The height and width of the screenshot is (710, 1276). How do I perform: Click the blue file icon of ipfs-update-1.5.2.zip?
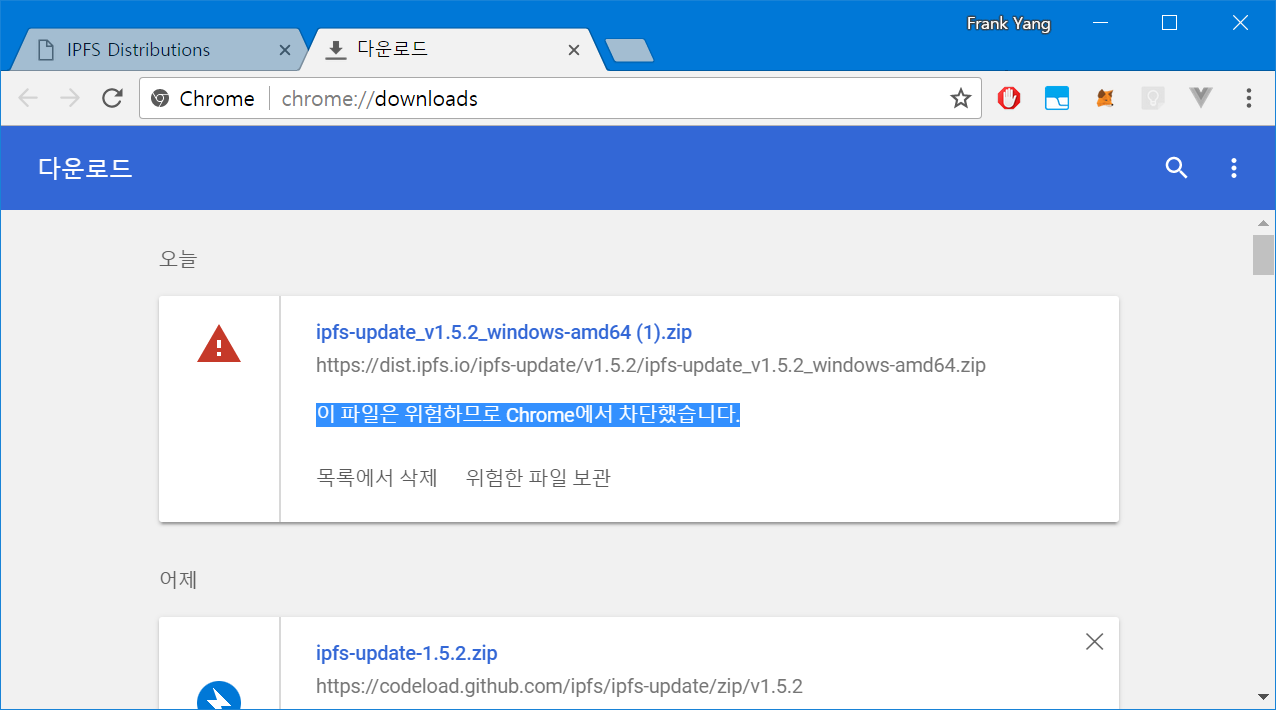pyautogui.click(x=219, y=695)
